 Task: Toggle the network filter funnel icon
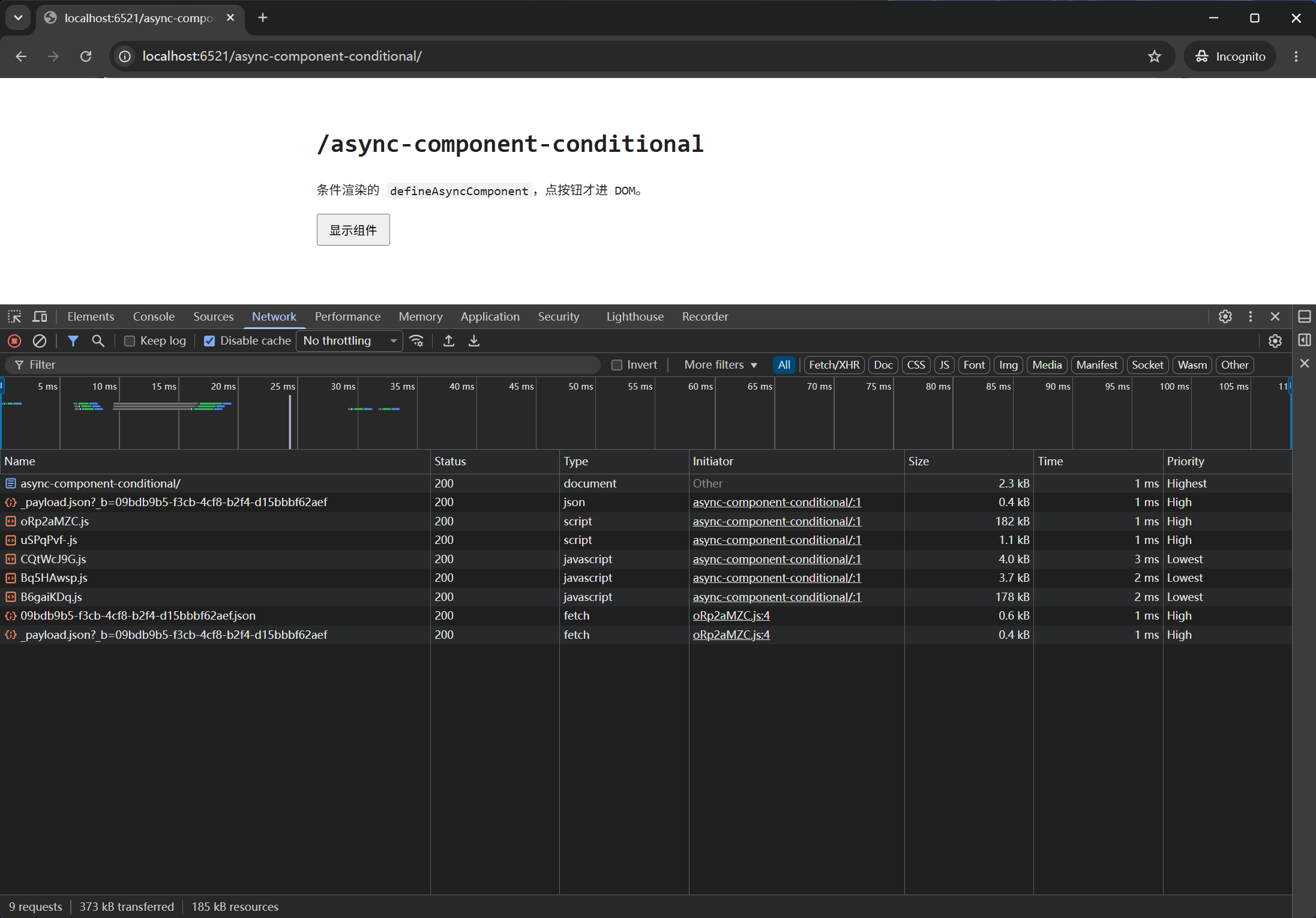click(73, 341)
